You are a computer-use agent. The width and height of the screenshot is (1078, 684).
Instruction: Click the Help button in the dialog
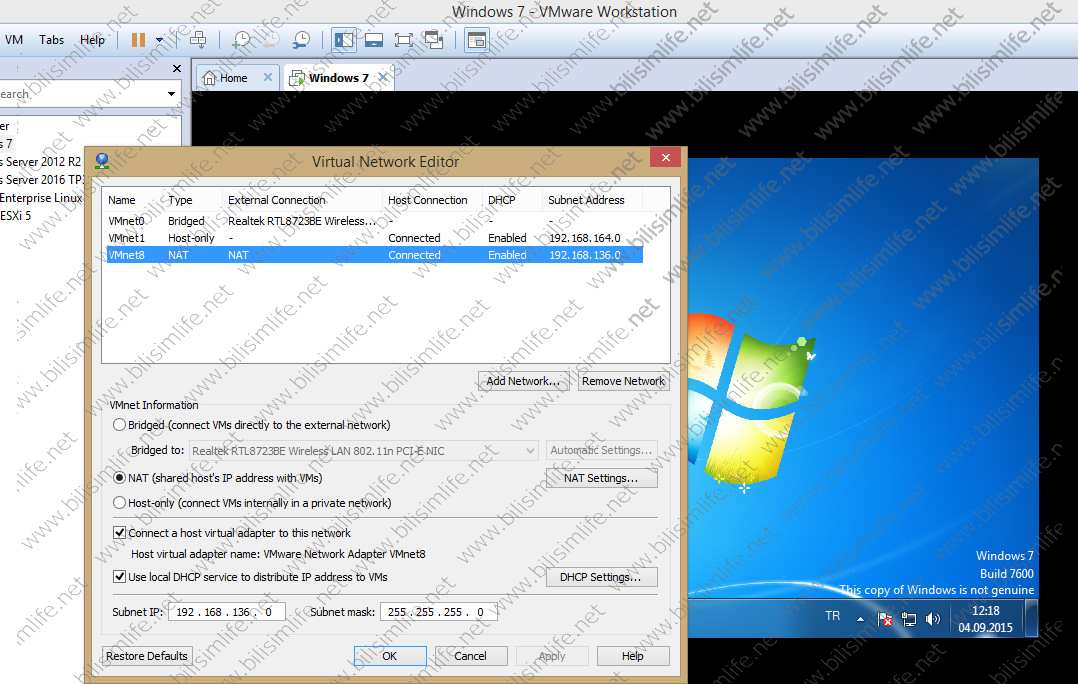(632, 656)
